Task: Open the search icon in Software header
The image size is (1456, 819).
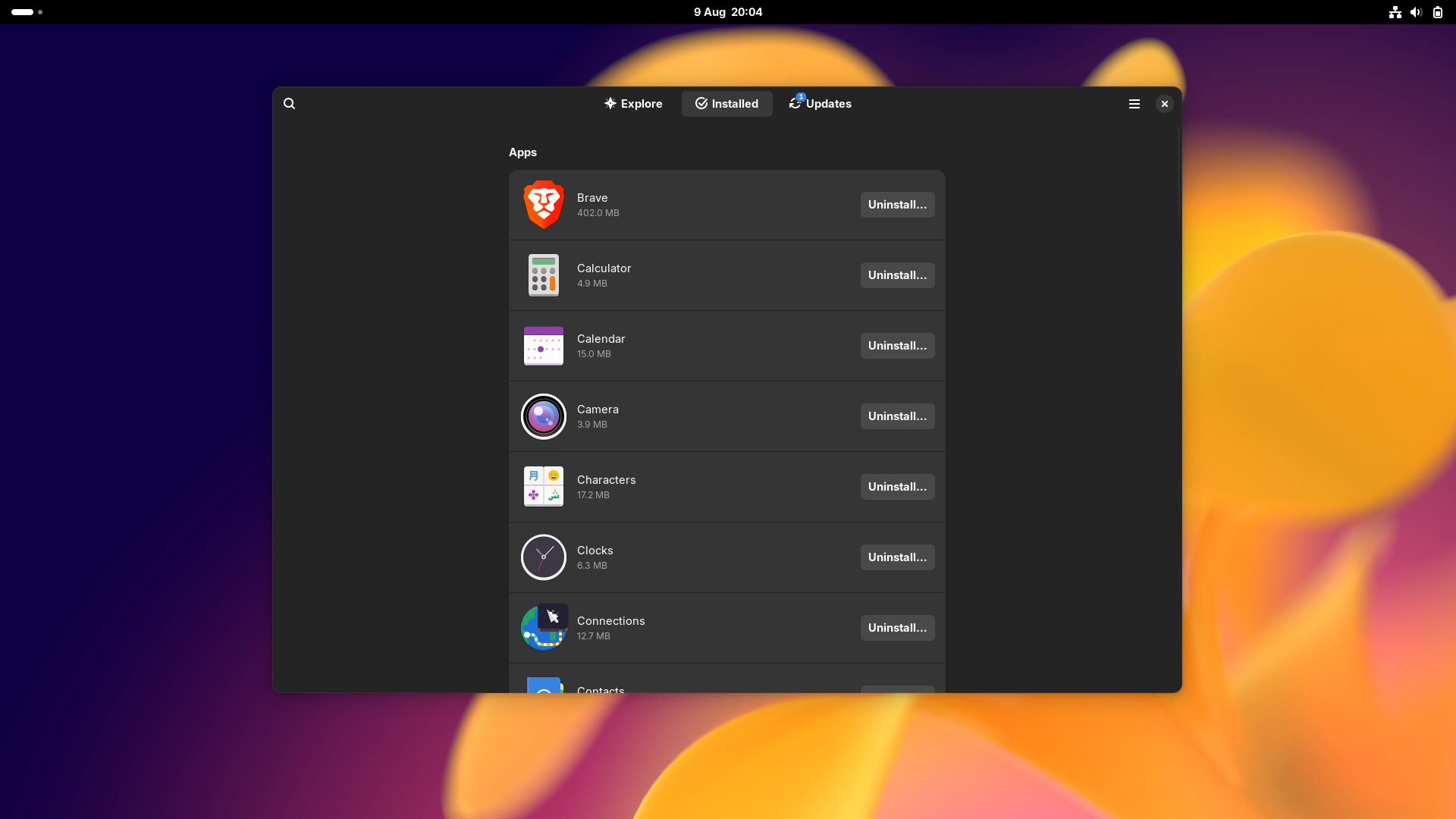Action: pos(289,104)
